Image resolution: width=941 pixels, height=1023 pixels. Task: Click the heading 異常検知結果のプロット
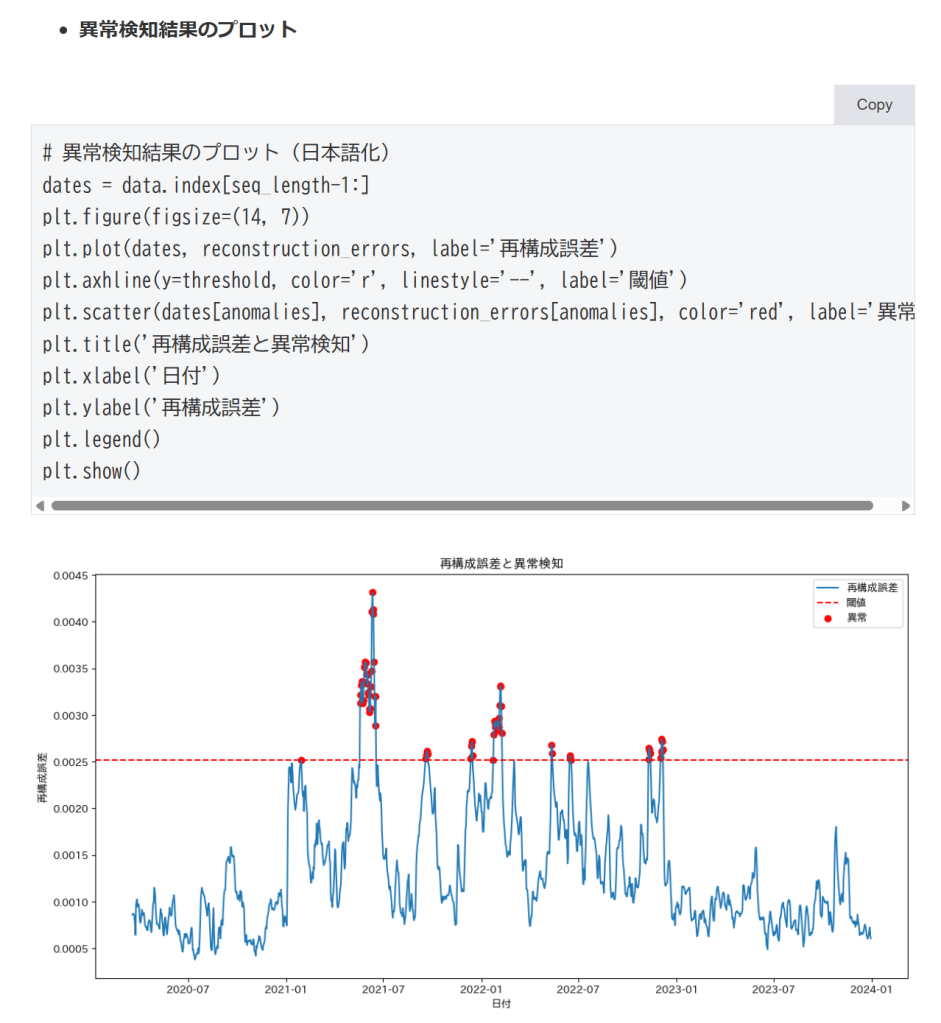(188, 29)
